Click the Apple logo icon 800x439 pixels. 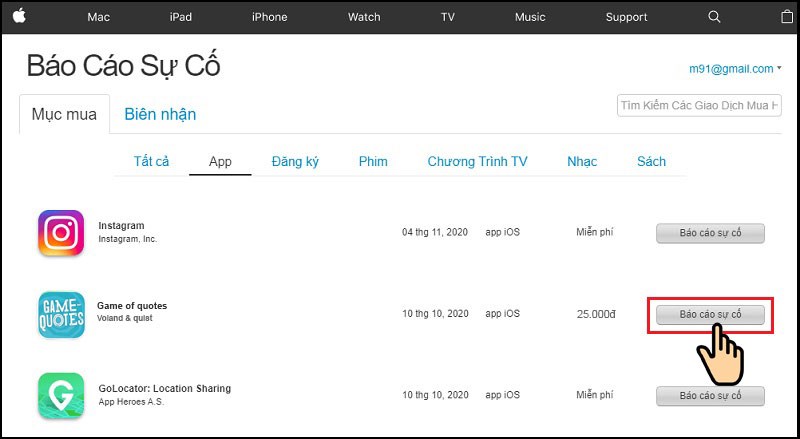(19, 16)
